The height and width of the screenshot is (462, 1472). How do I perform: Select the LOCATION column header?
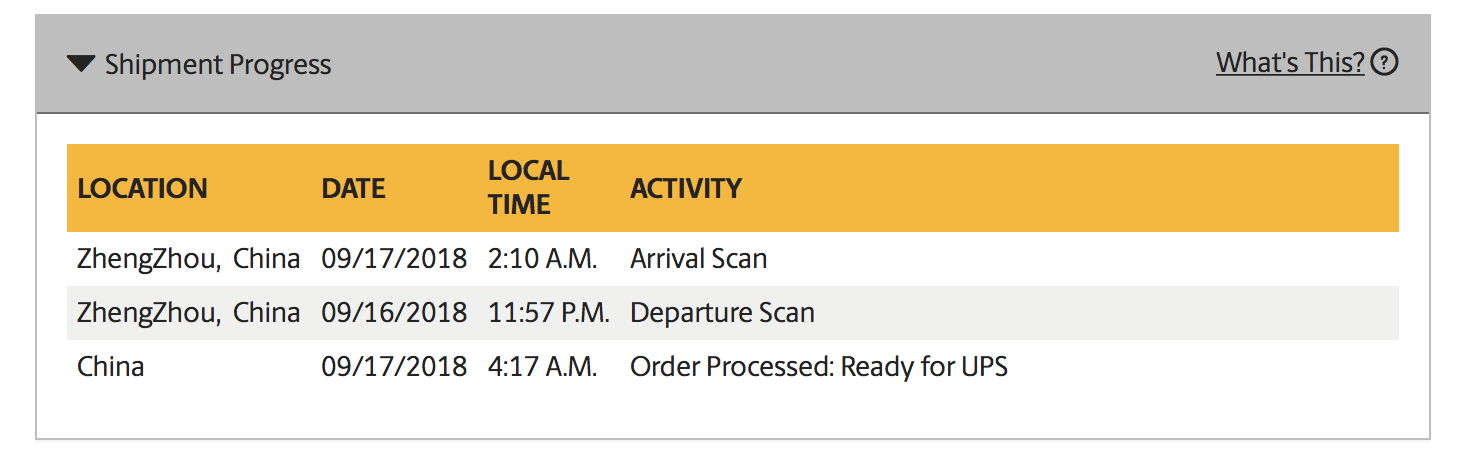tap(142, 188)
